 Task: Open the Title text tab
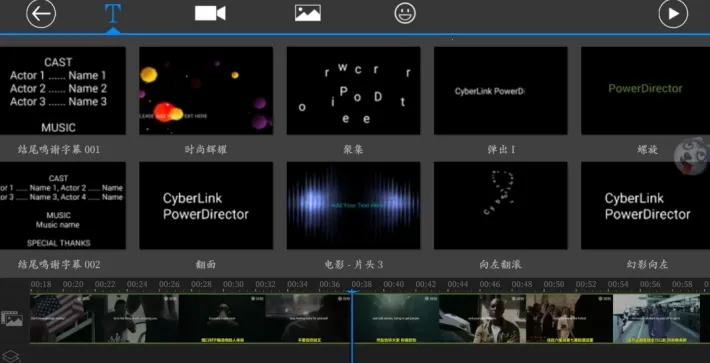click(112, 14)
